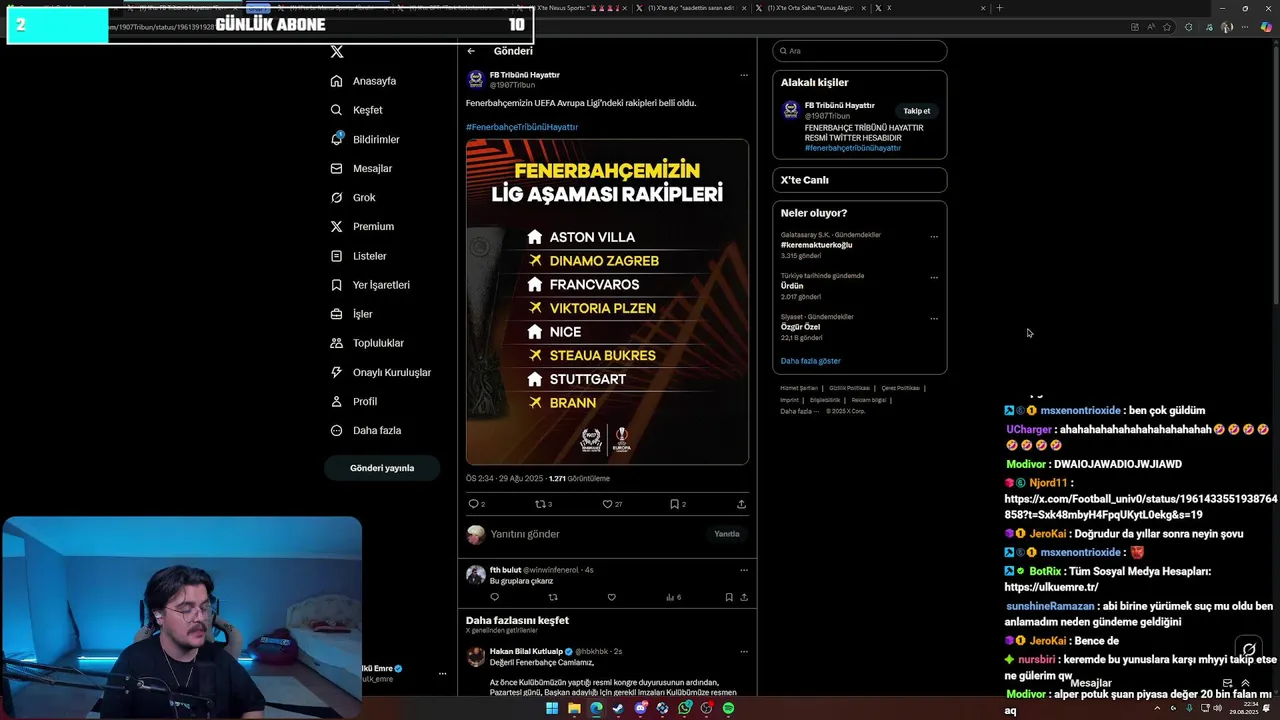
Task: Click reply icon on fth bulut's comment
Action: tap(494, 597)
